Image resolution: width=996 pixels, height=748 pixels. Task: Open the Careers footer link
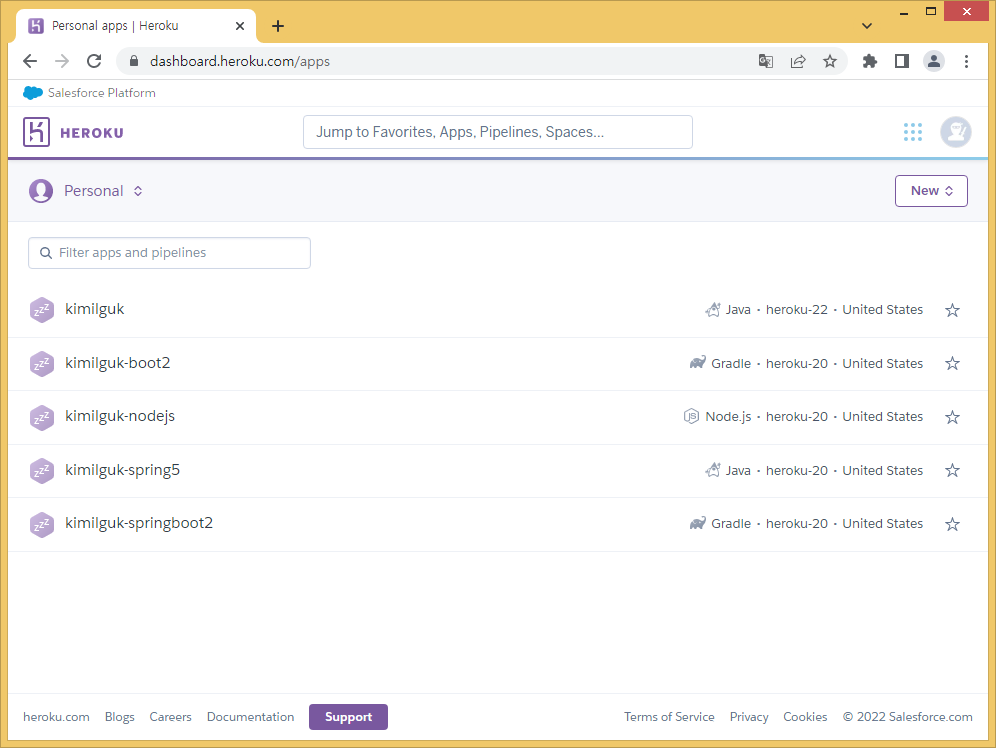tap(170, 717)
